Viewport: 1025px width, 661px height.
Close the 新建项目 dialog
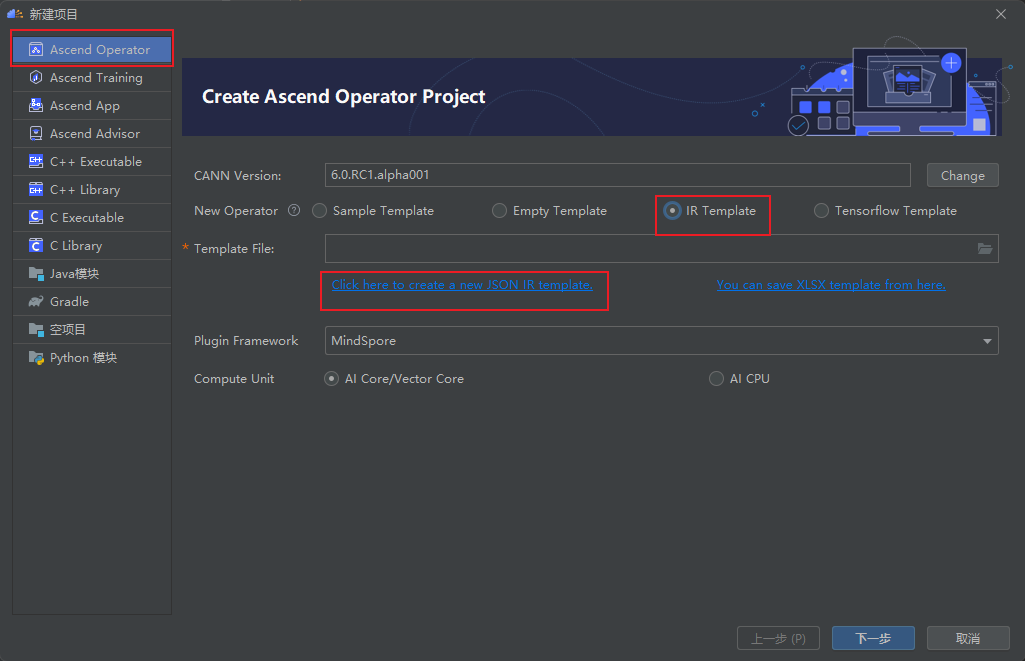1001,14
